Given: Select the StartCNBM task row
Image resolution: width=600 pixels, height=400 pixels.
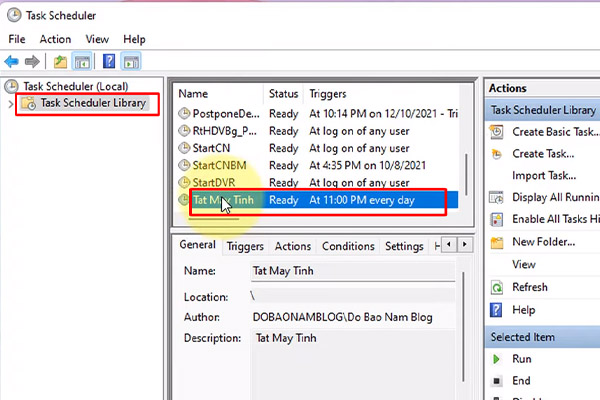Looking at the screenshot, I should click(x=318, y=165).
